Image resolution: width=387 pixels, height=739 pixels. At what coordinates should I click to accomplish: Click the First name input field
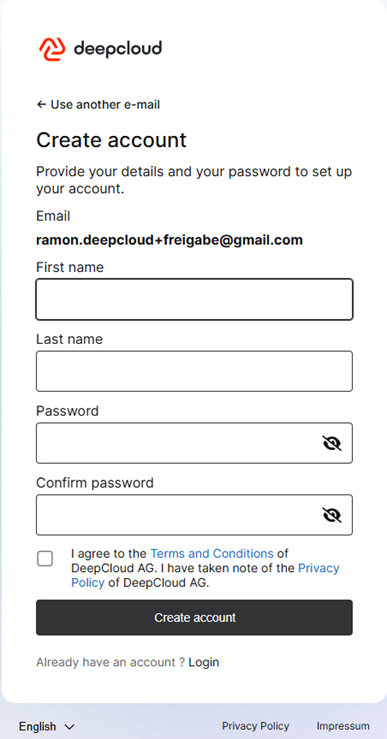click(x=194, y=300)
